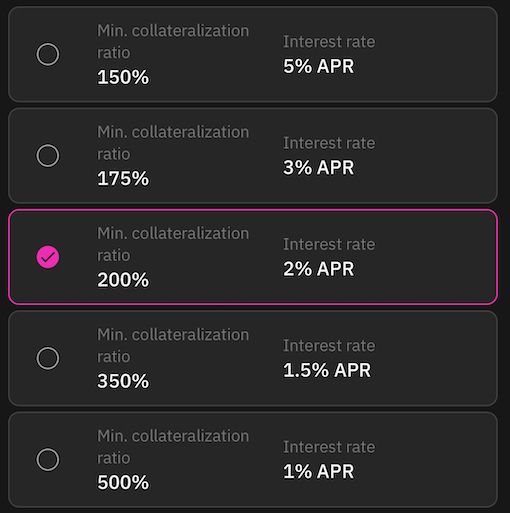Click the Interest rate label above 1% APR
Viewport: 510px width, 513px height.
click(x=329, y=447)
